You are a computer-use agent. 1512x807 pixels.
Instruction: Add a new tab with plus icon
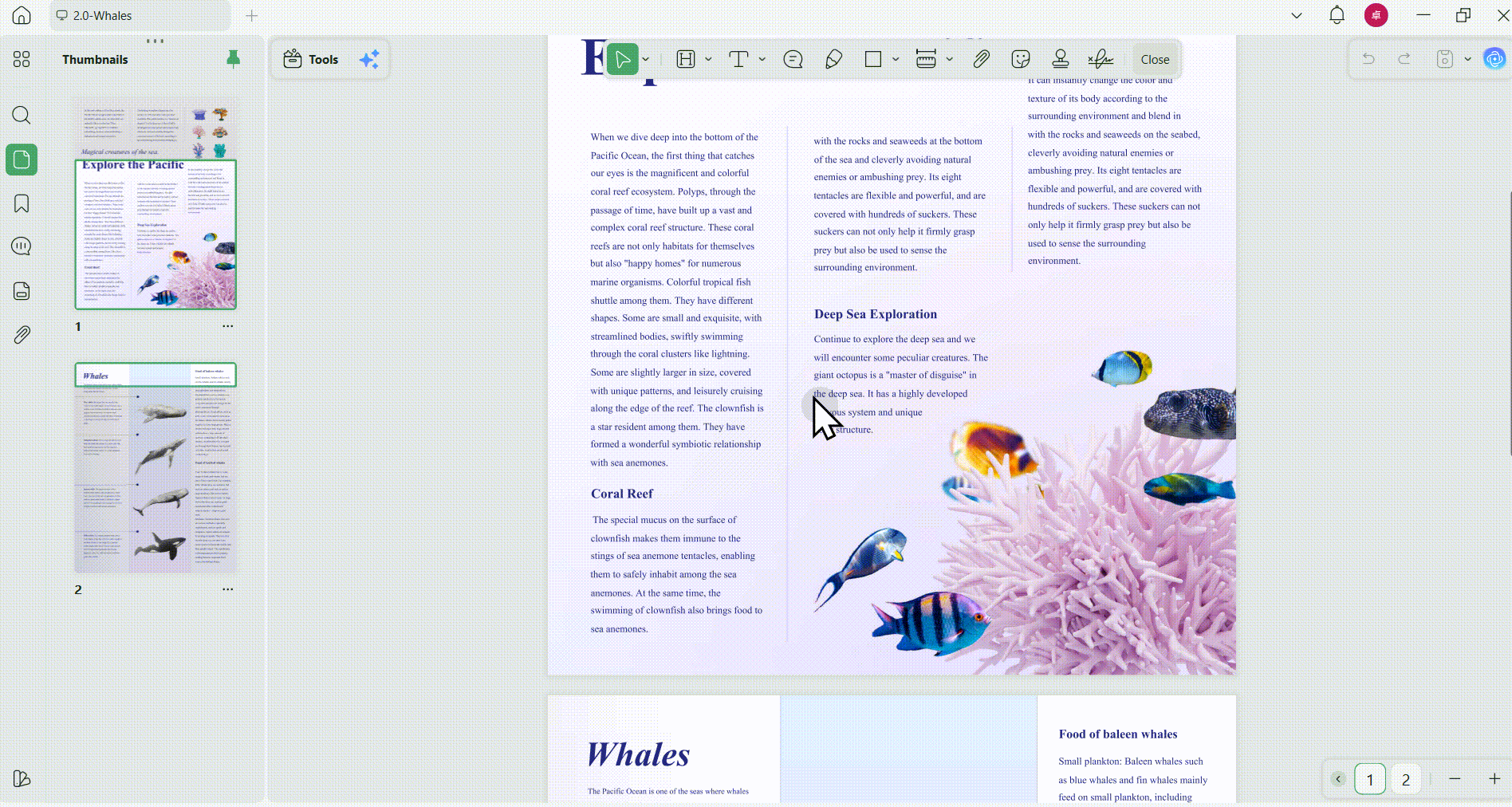coord(252,15)
